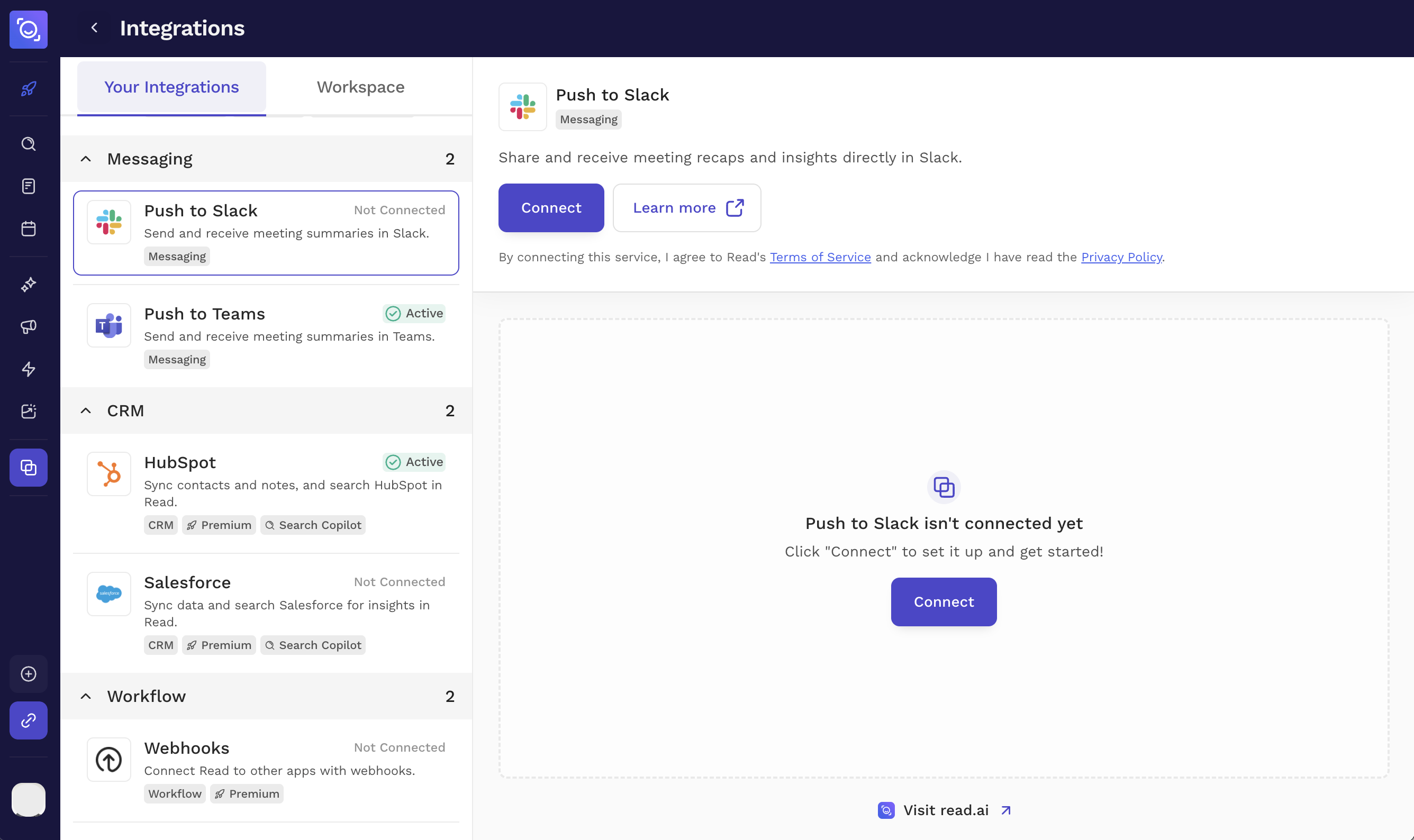The width and height of the screenshot is (1414, 840).
Task: Open the Privacy Policy link
Action: tap(1121, 258)
